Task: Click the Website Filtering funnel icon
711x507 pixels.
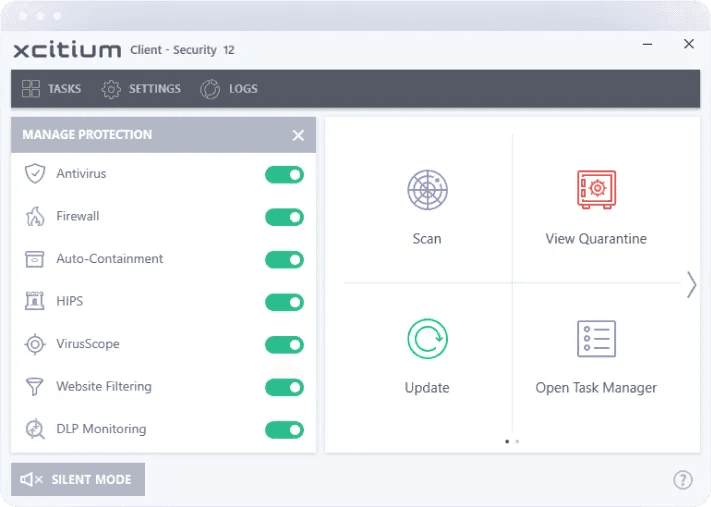Action: pos(34,387)
